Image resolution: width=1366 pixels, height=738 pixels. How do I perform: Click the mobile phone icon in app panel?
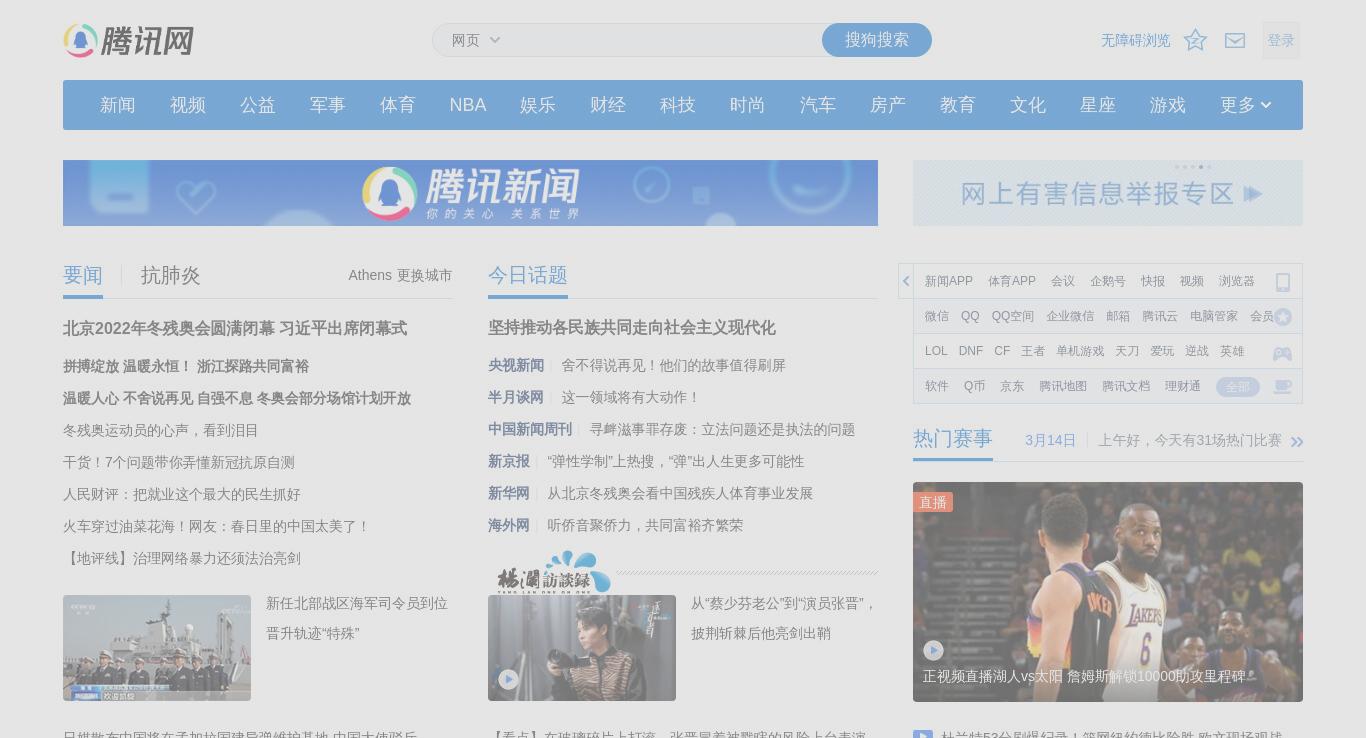pos(1282,282)
